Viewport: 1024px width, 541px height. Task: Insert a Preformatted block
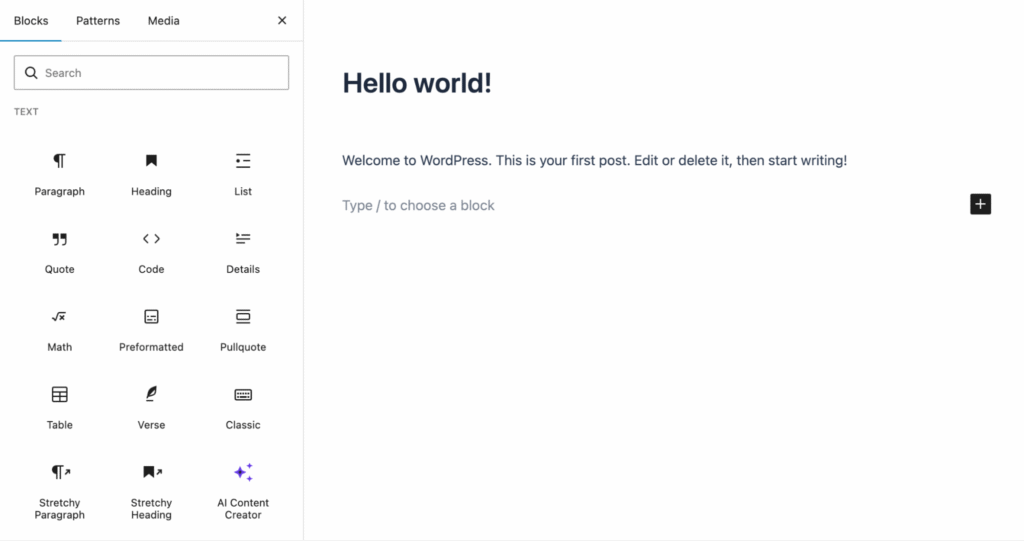click(x=151, y=328)
